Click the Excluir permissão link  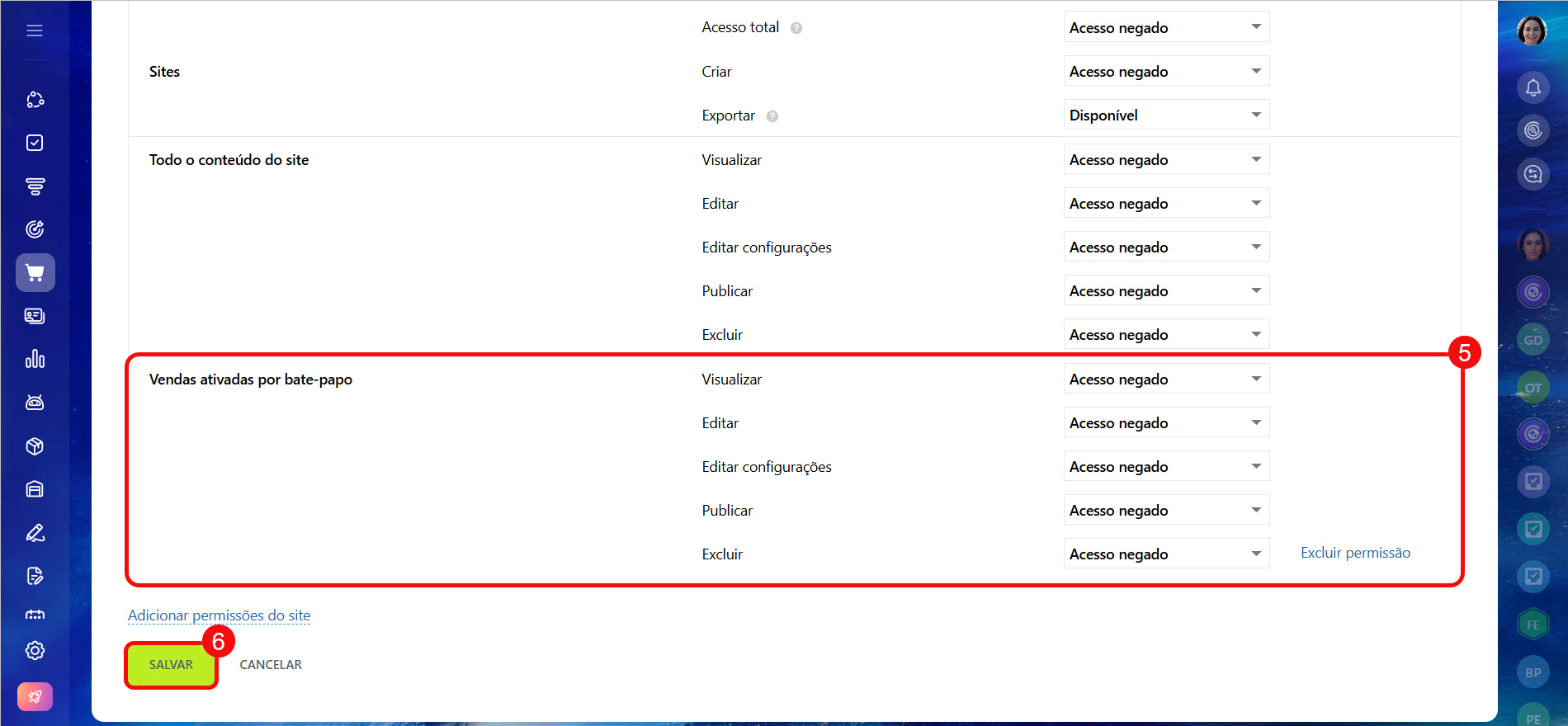(1355, 553)
